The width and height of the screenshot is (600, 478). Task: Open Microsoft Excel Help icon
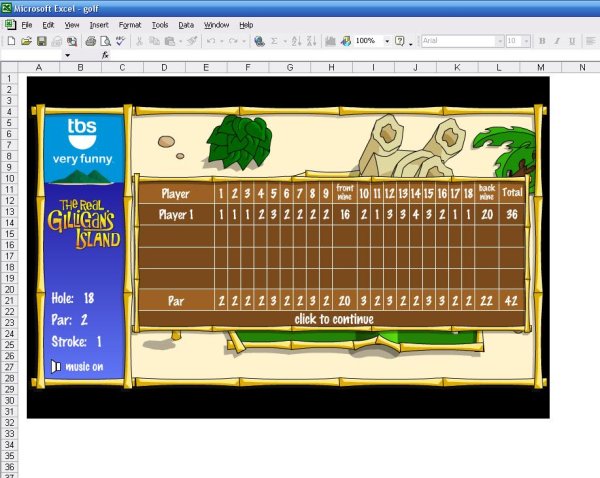[x=399, y=41]
